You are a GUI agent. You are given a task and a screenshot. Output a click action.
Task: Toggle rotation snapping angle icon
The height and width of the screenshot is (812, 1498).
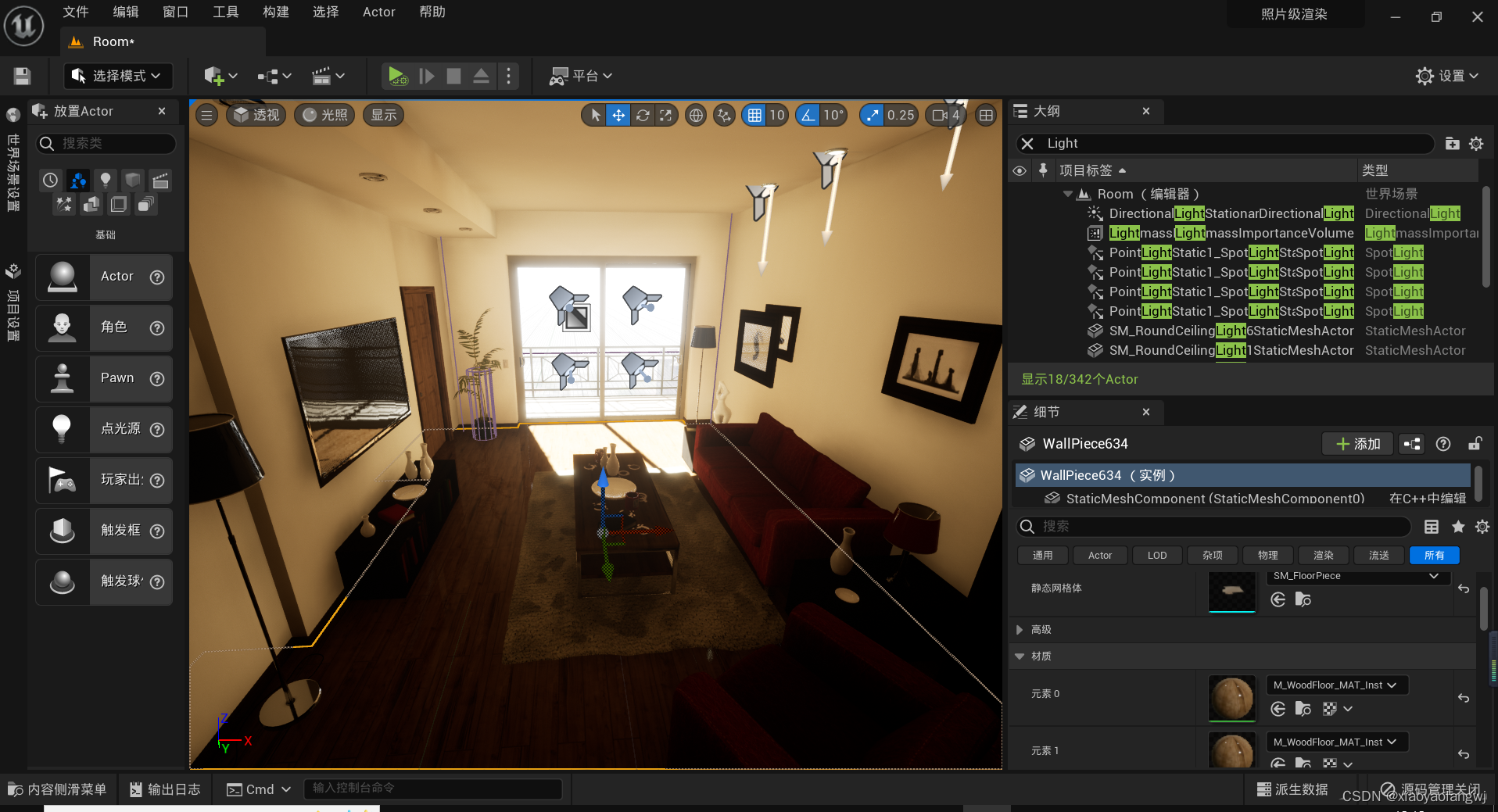click(808, 116)
